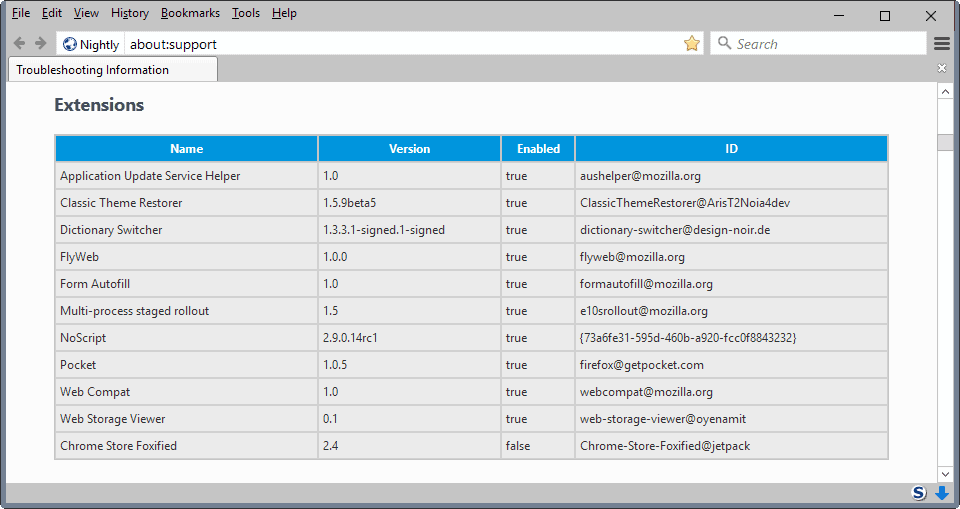Click the back navigation arrow
The width and height of the screenshot is (960, 509).
pyautogui.click(x=19, y=43)
